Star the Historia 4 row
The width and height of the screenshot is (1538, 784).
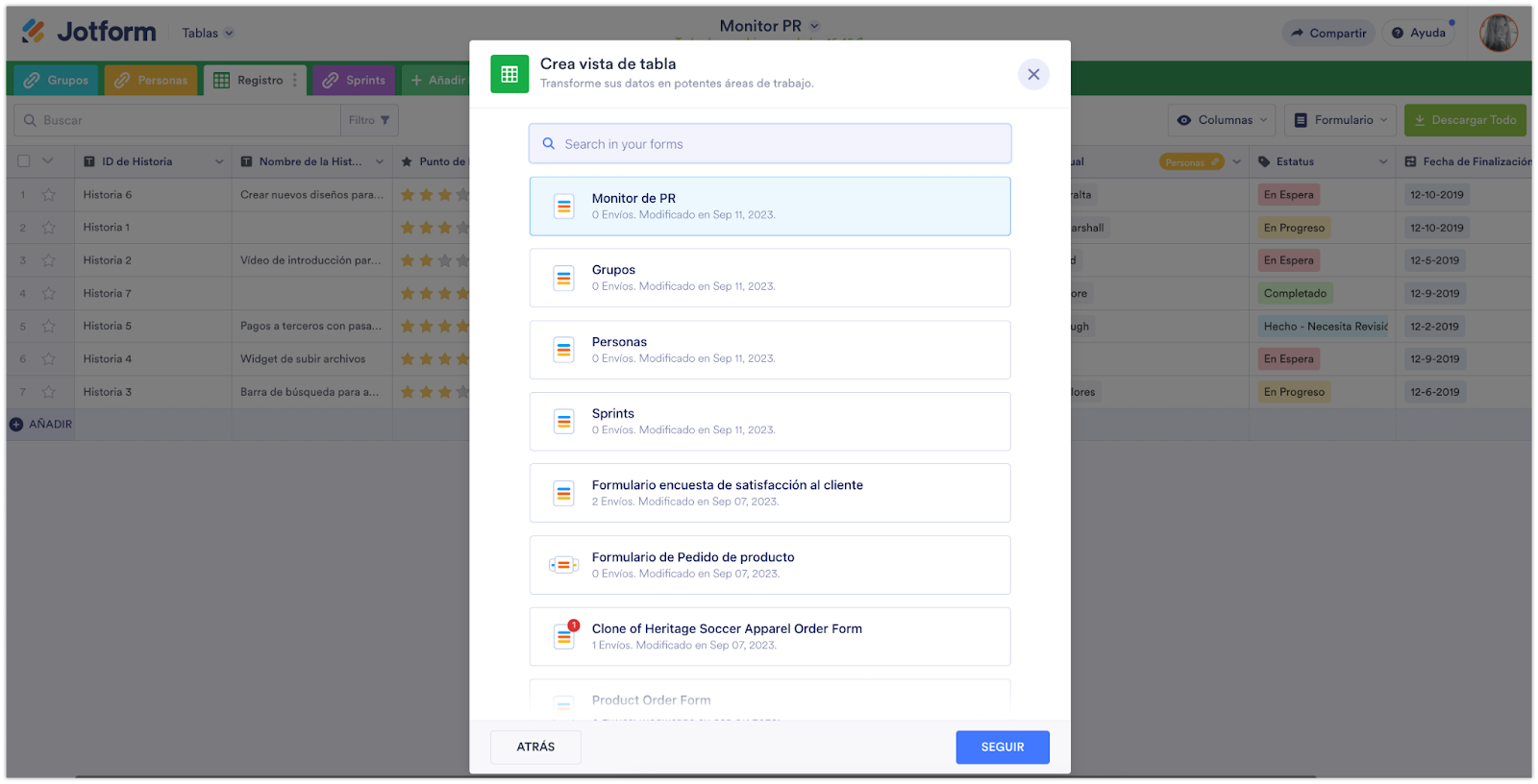coord(49,359)
